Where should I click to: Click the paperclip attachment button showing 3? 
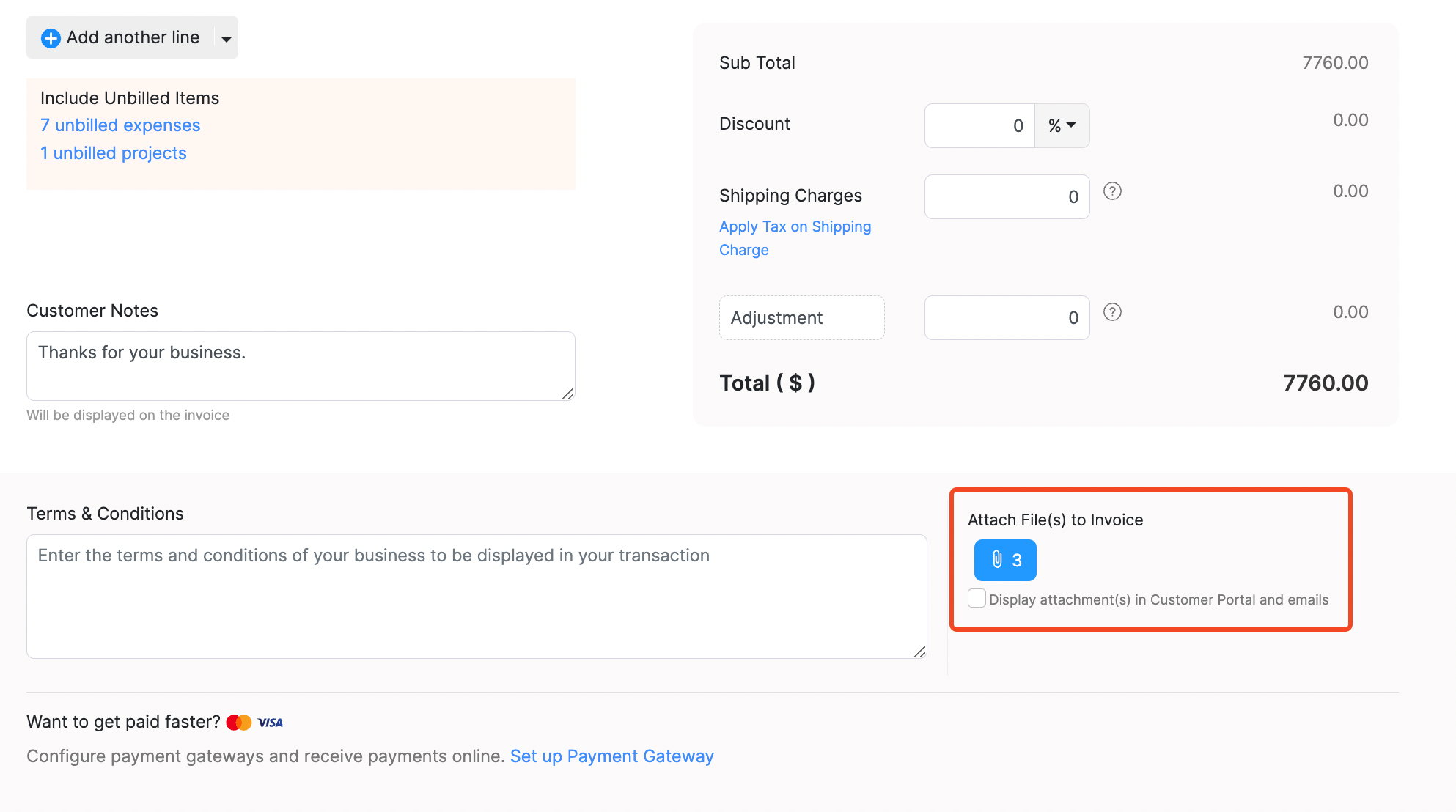click(1004, 561)
